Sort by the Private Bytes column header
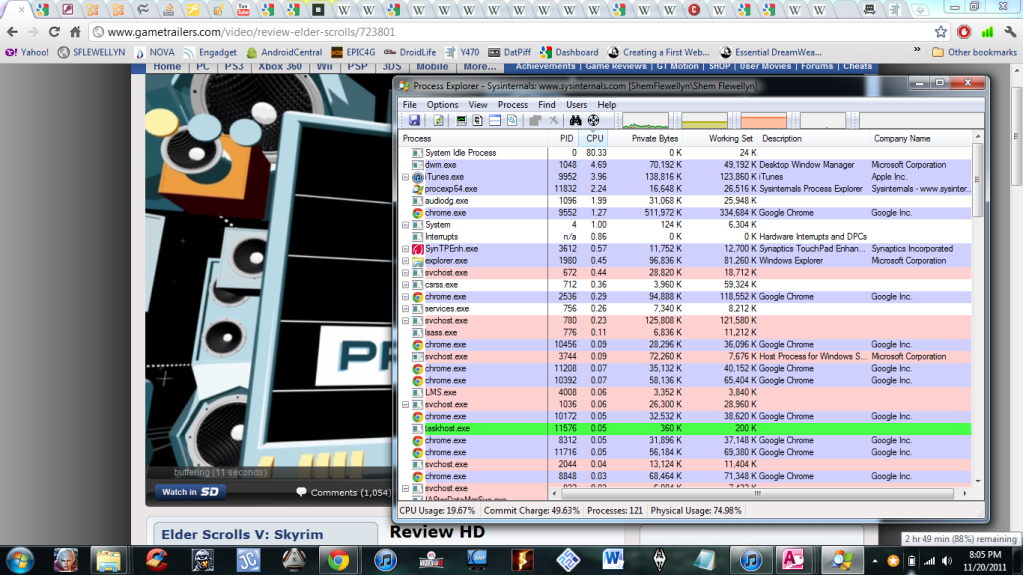 click(647, 138)
